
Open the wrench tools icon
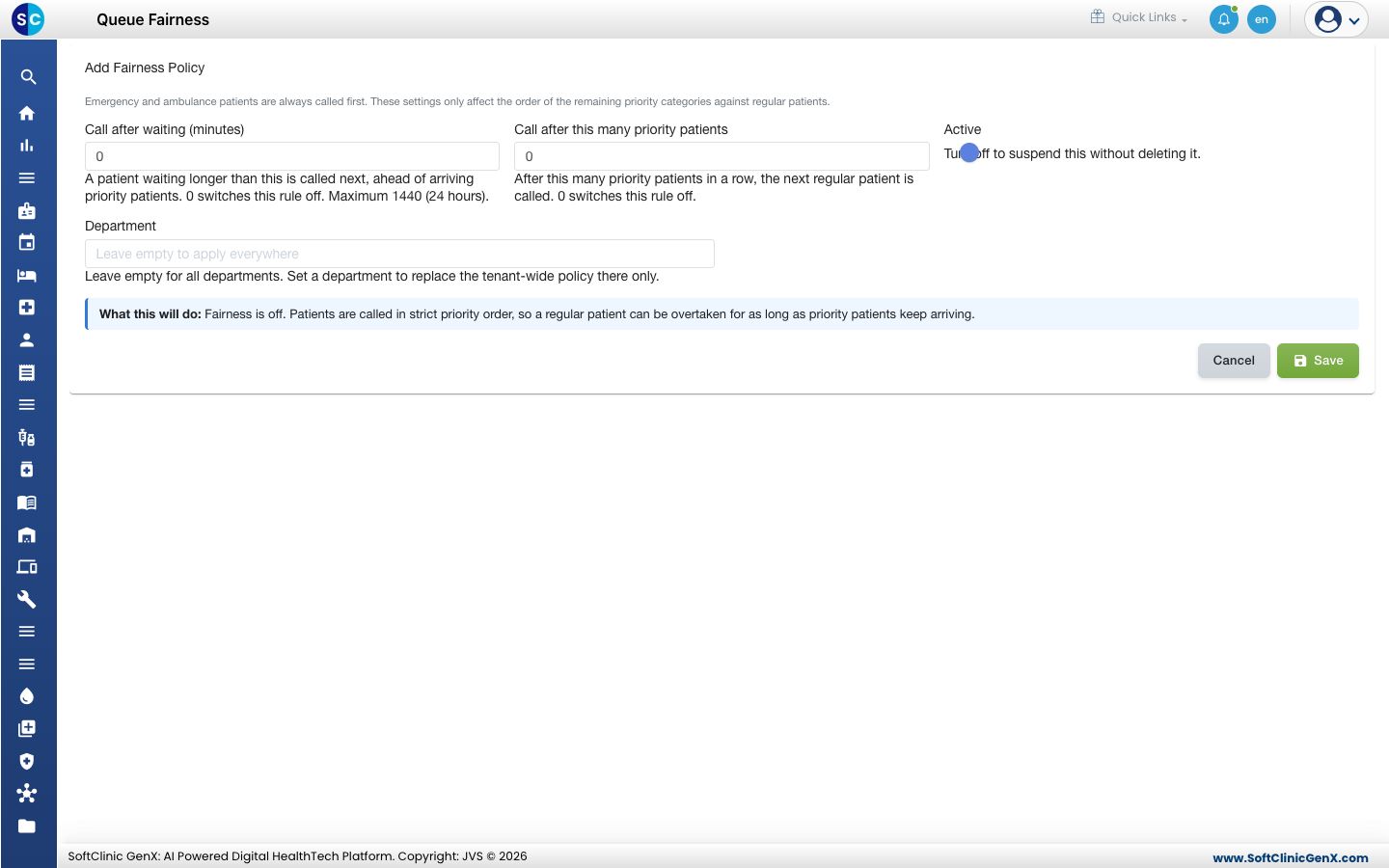tap(27, 599)
